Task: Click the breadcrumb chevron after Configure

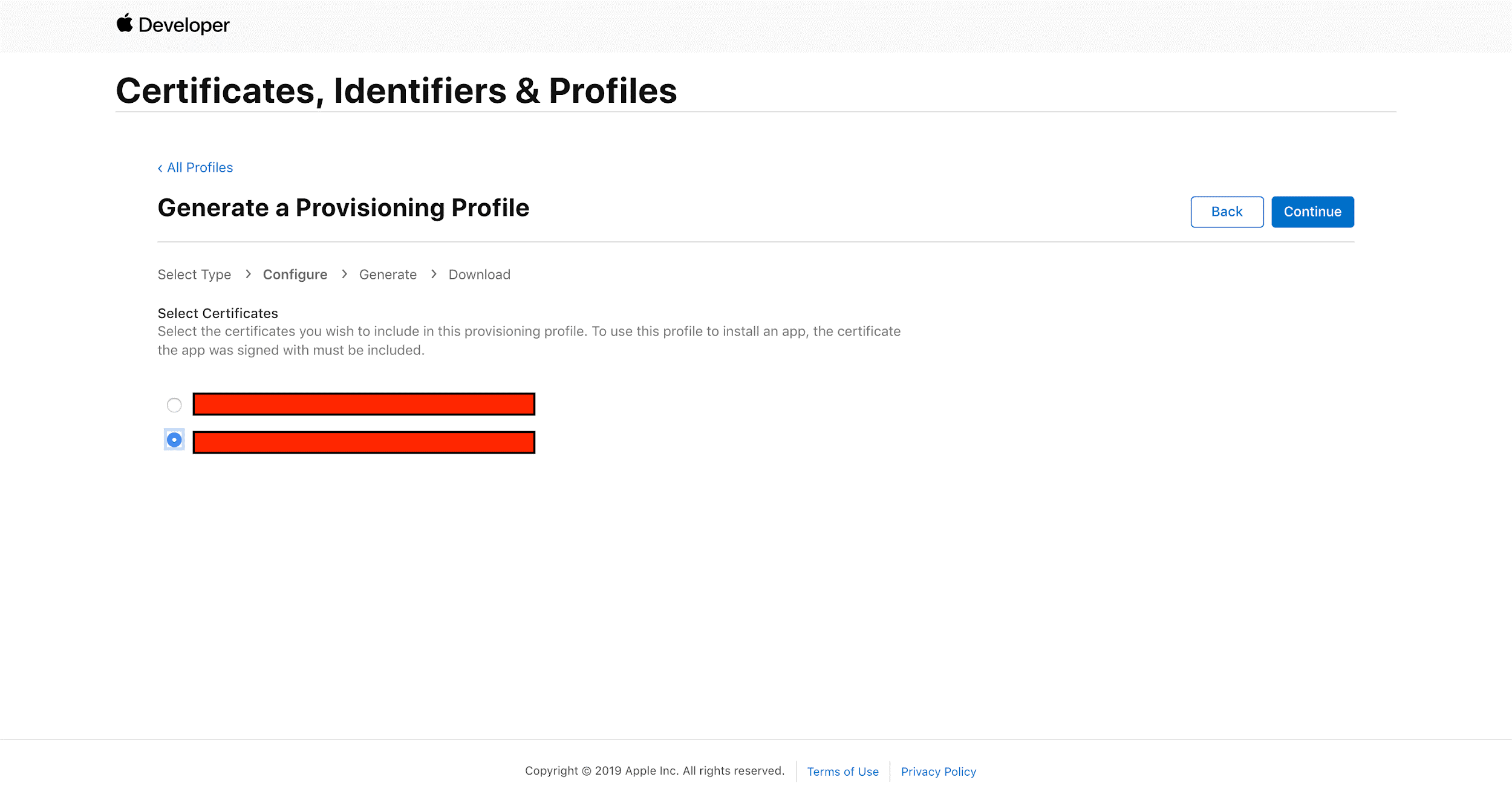Action: coord(343,274)
